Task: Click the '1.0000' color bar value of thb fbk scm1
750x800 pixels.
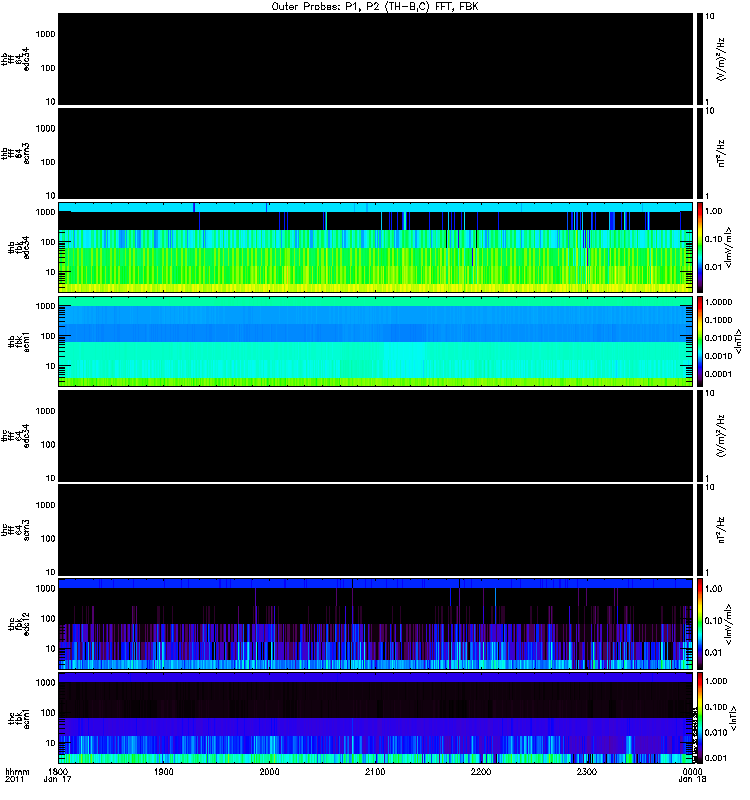Action: [x=718, y=302]
